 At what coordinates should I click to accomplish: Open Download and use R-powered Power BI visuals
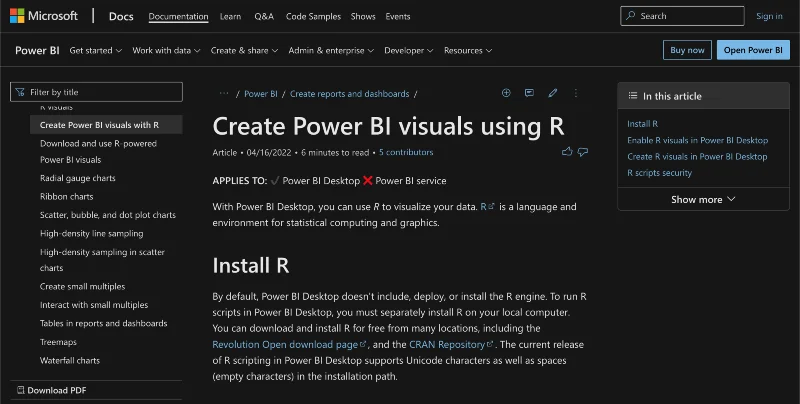[x=98, y=152]
